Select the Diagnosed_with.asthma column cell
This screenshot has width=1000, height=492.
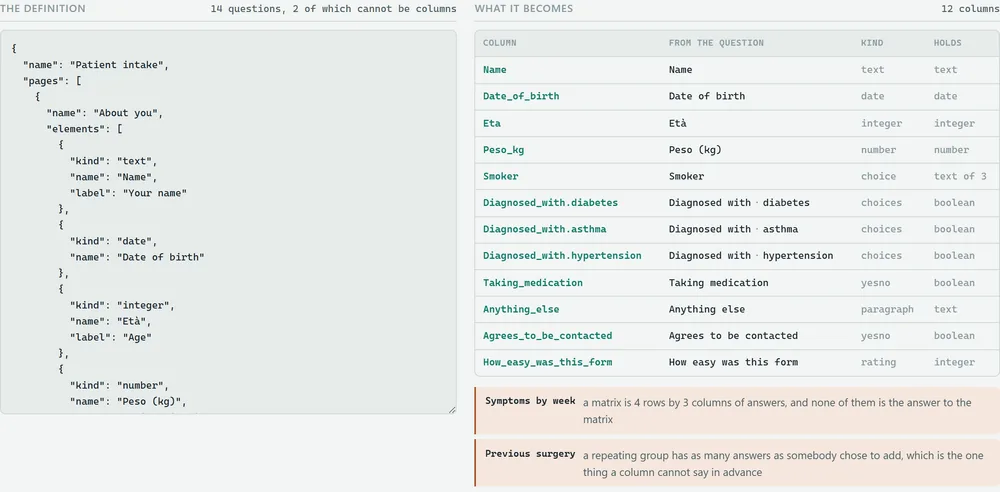(545, 229)
